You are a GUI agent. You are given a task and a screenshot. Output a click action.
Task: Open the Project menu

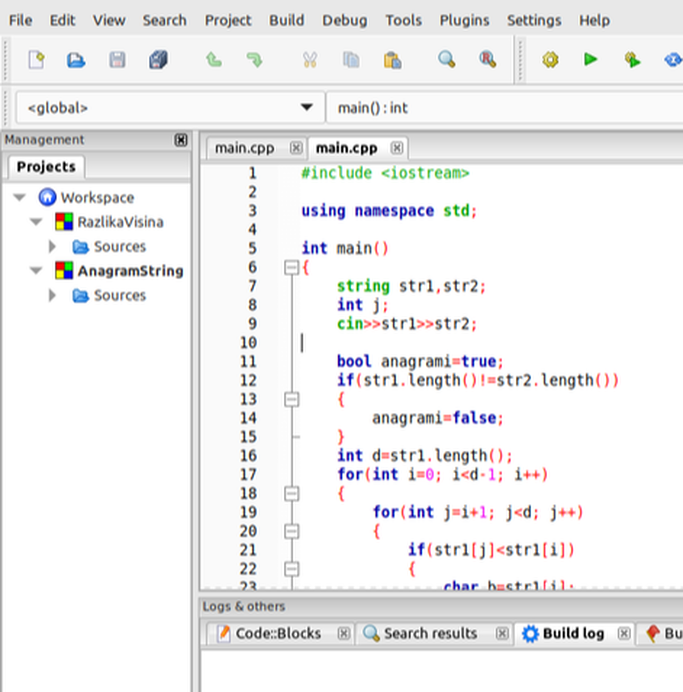228,20
